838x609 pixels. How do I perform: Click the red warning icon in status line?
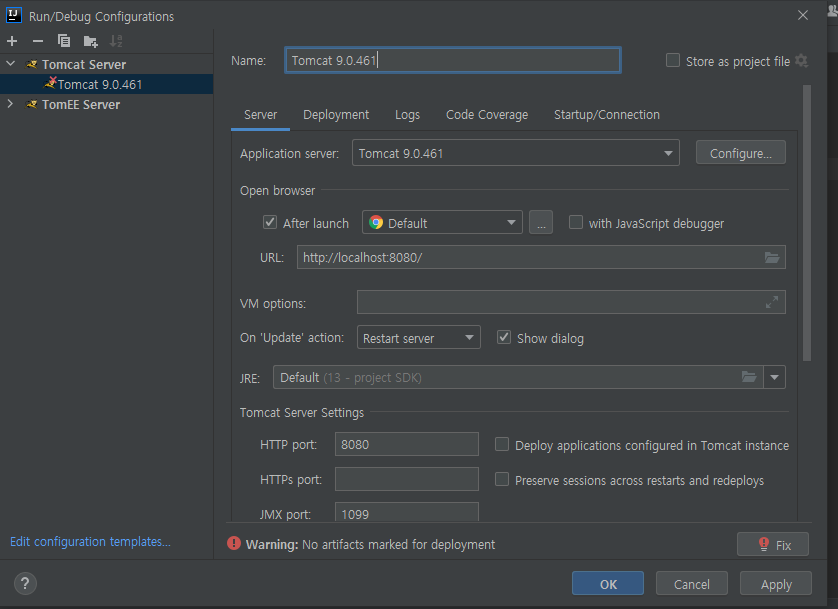[x=234, y=543]
